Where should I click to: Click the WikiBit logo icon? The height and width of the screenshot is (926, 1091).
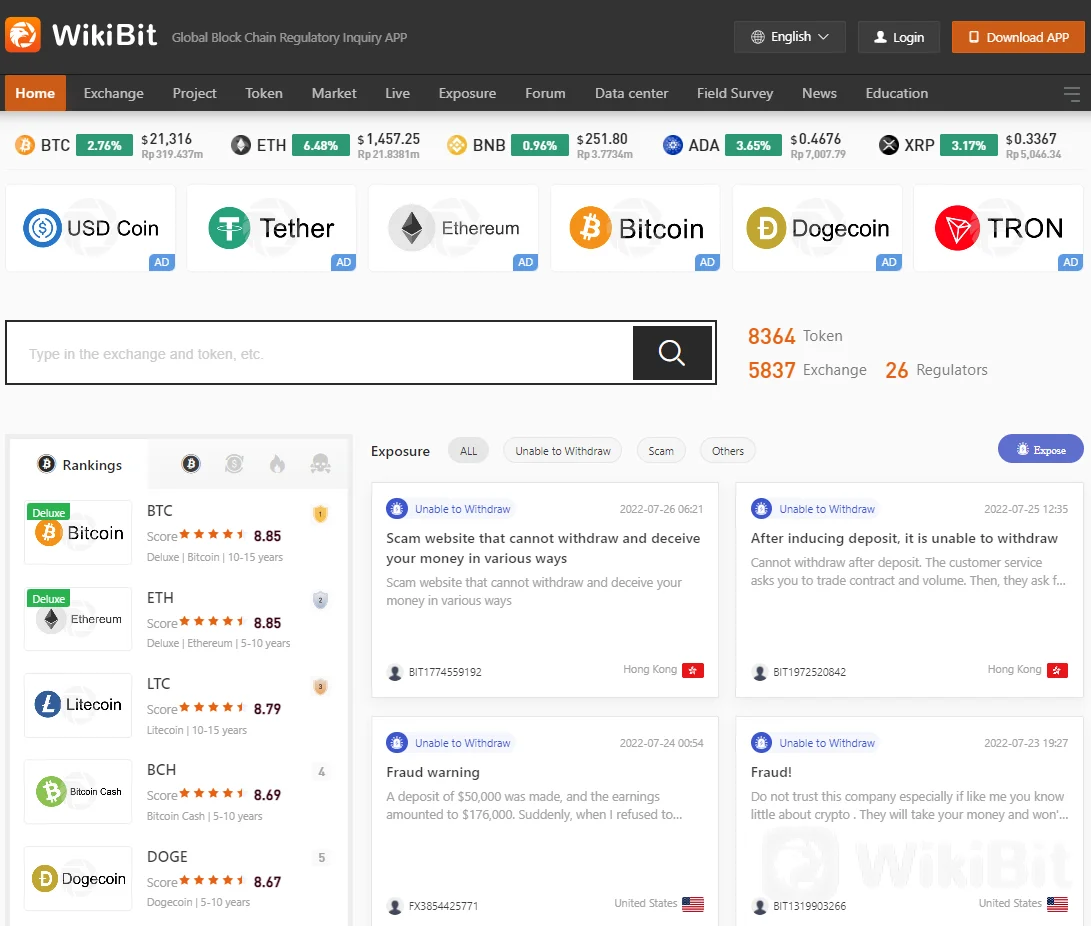tap(23, 34)
